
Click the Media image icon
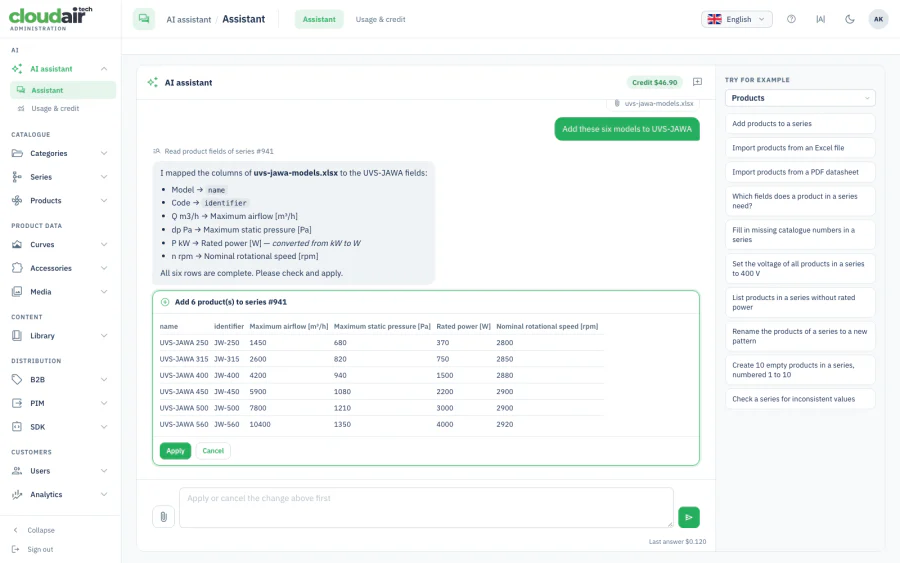tap(17, 292)
